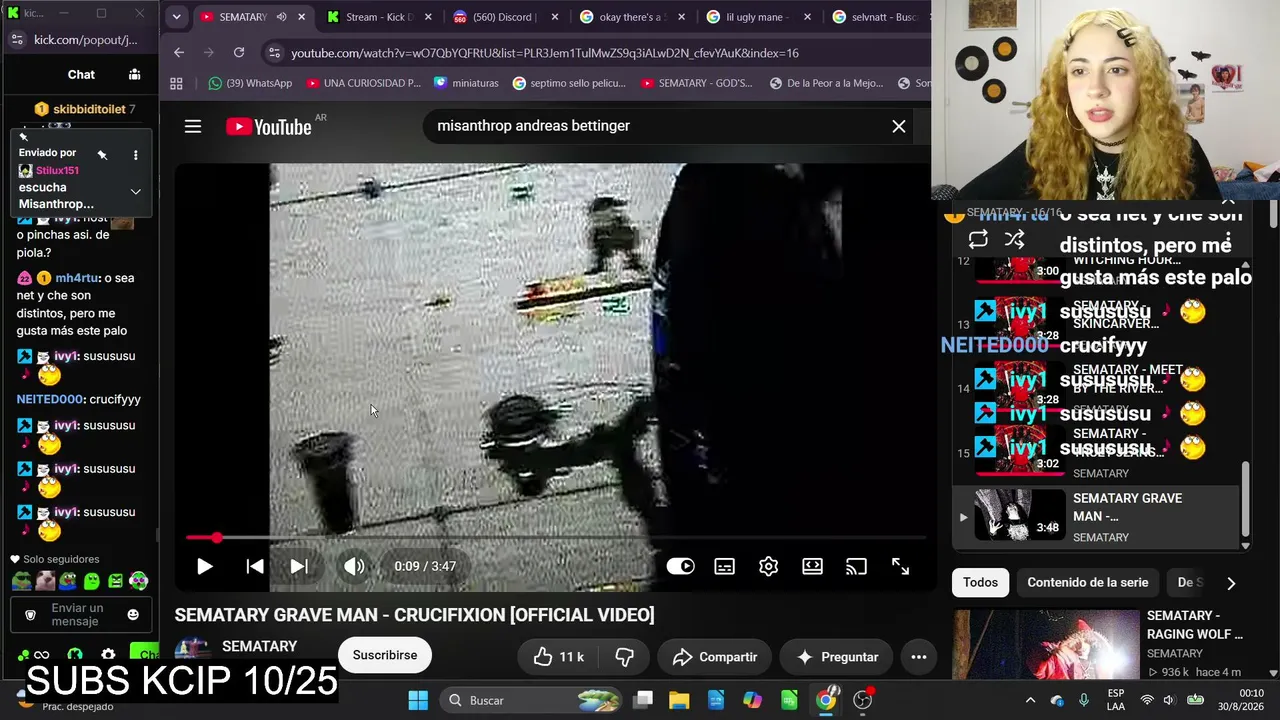This screenshot has height=720, width=1280.
Task: Share the video with Compartir
Action: click(714, 657)
